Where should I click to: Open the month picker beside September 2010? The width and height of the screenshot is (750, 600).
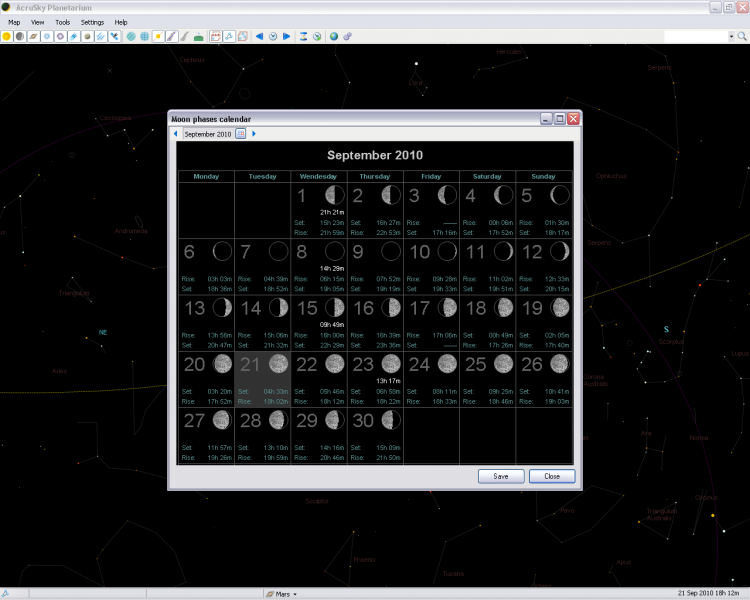click(241, 133)
